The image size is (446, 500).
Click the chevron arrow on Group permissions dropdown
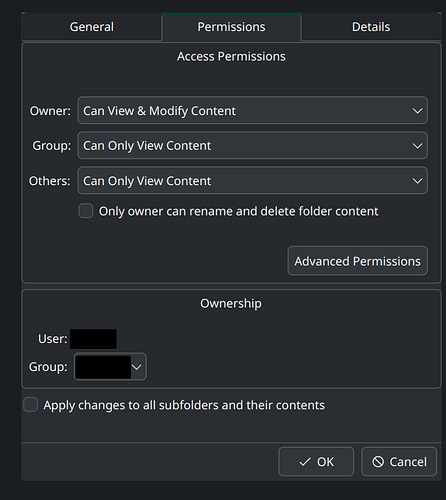417,146
